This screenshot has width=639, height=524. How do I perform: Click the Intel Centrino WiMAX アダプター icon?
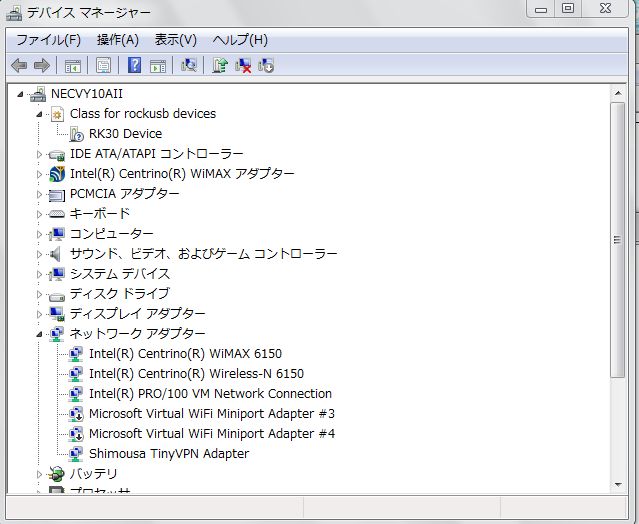57,174
